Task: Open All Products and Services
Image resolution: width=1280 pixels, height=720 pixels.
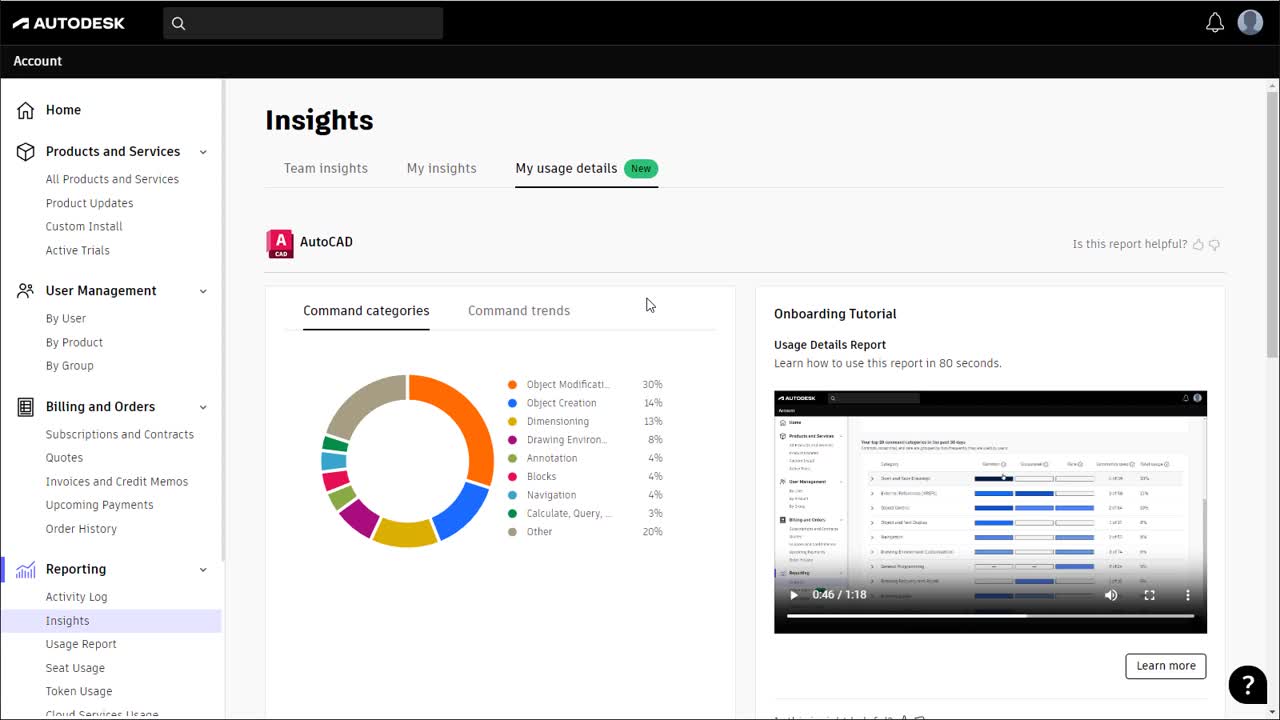Action: tap(112, 179)
